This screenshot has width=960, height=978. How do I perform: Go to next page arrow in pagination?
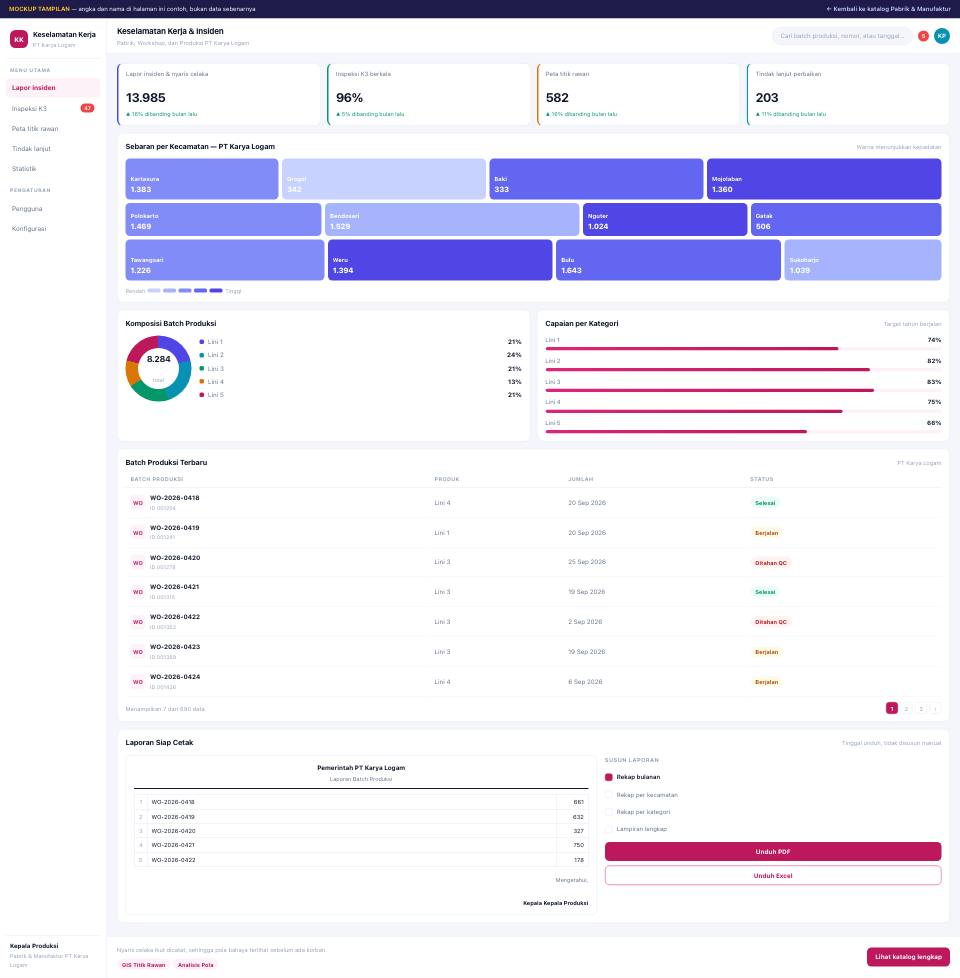[x=935, y=709]
